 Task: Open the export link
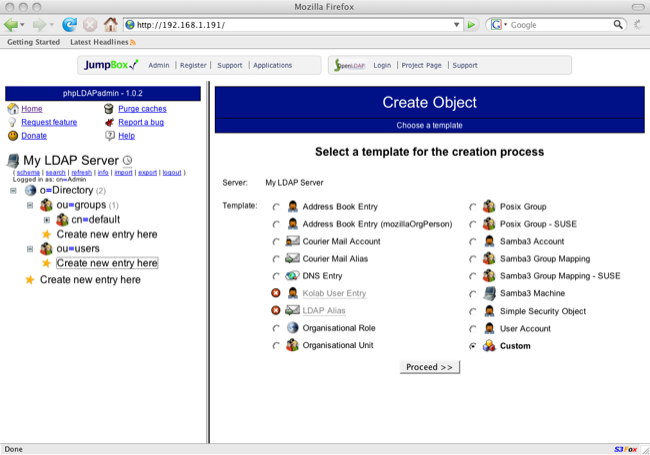[x=147, y=173]
